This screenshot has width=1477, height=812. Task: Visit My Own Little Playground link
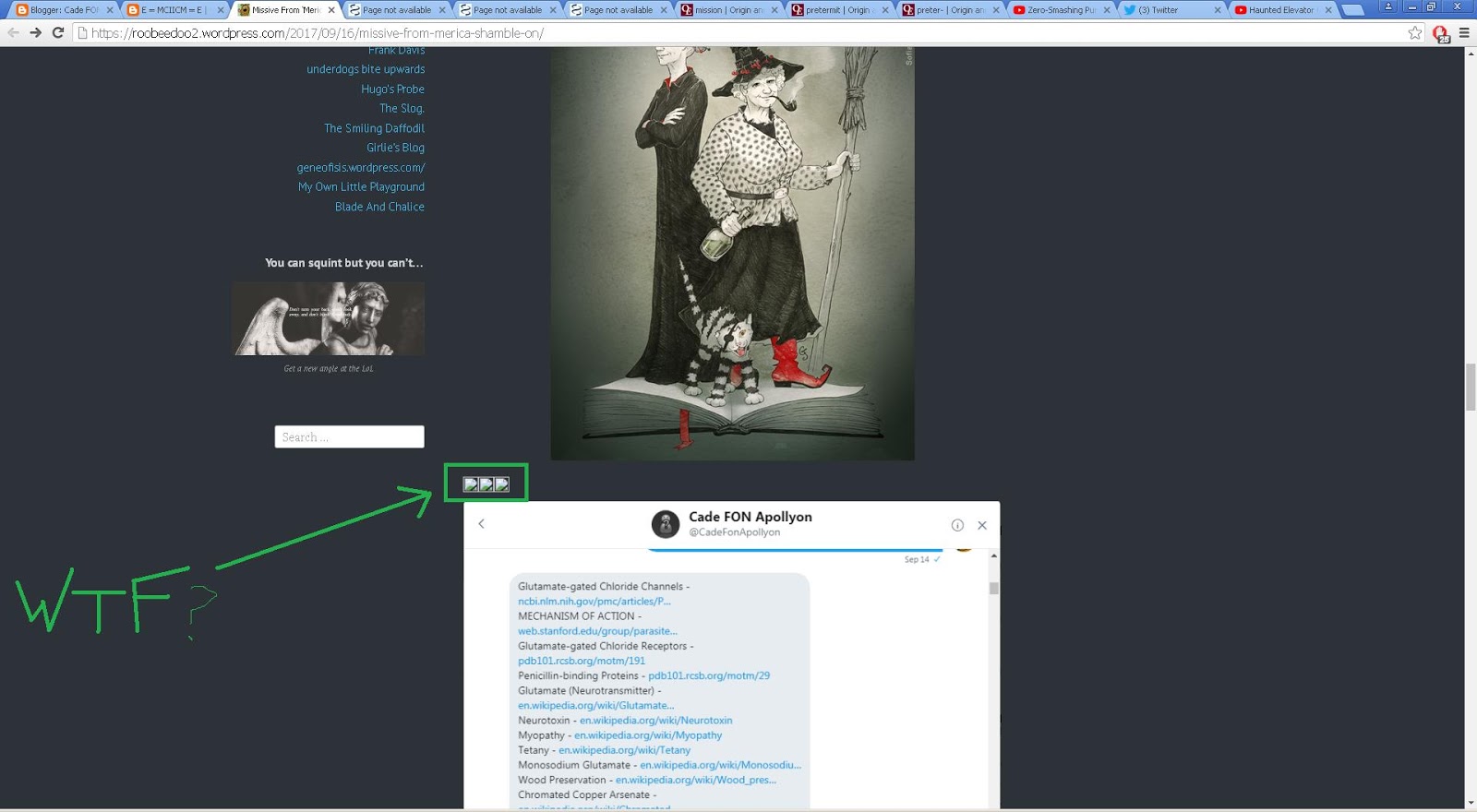(361, 187)
